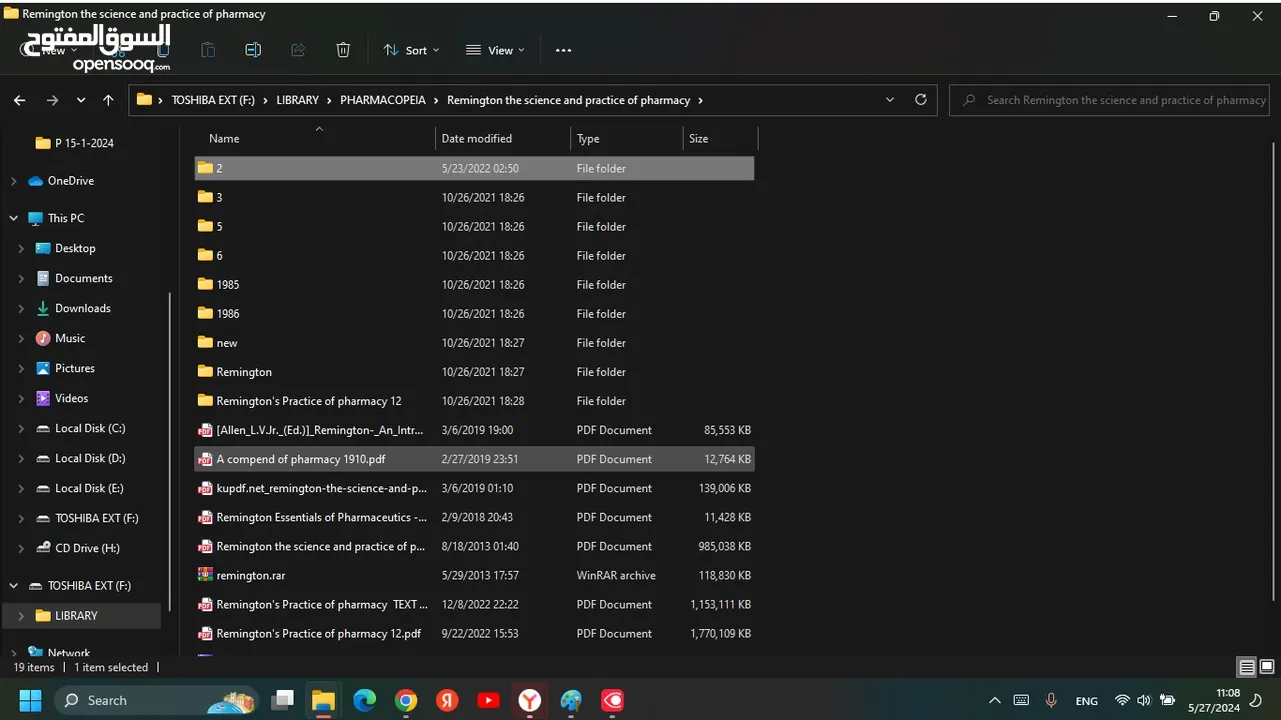The image size is (1281, 720).
Task: Open the Do Not Disturb moon notification icon
Action: 1255,701
